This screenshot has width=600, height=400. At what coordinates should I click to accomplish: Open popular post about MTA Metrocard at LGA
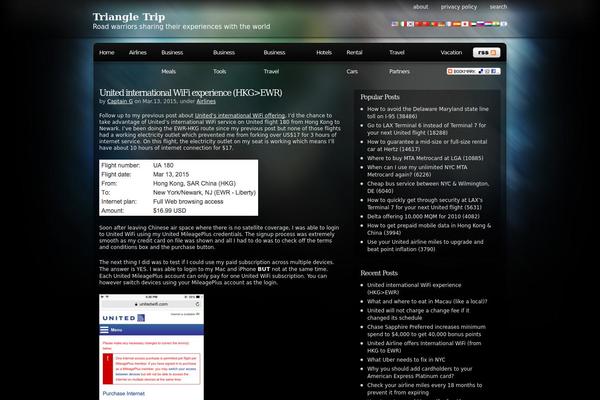pyautogui.click(x=425, y=158)
